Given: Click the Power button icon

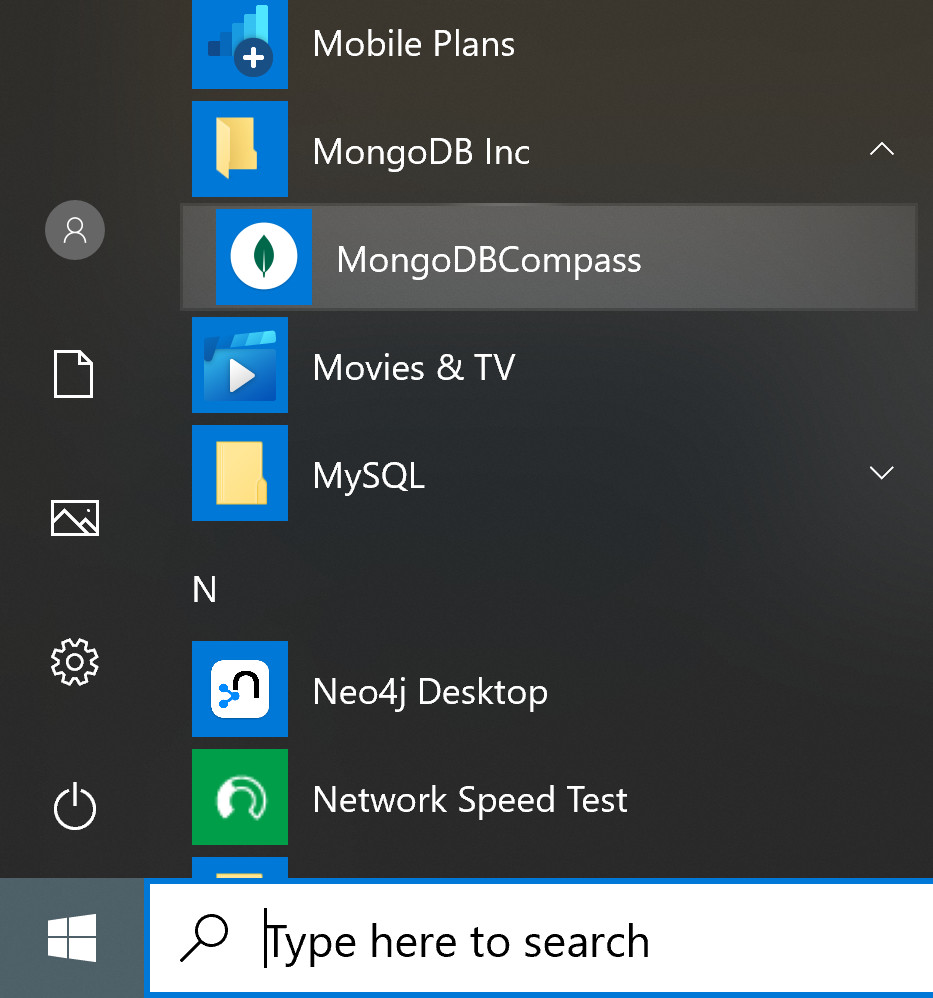Looking at the screenshot, I should [x=75, y=807].
